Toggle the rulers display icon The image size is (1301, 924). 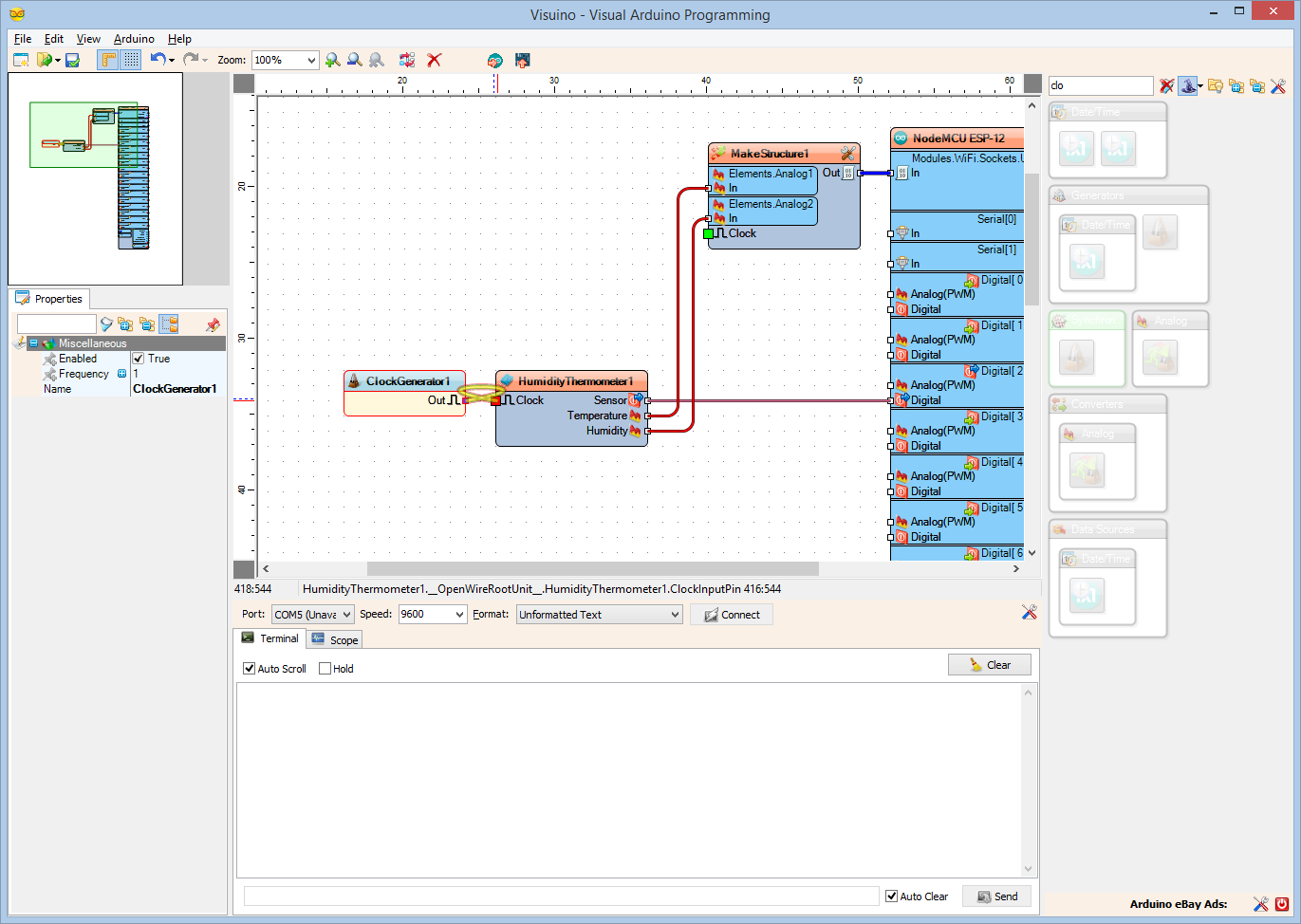click(108, 60)
